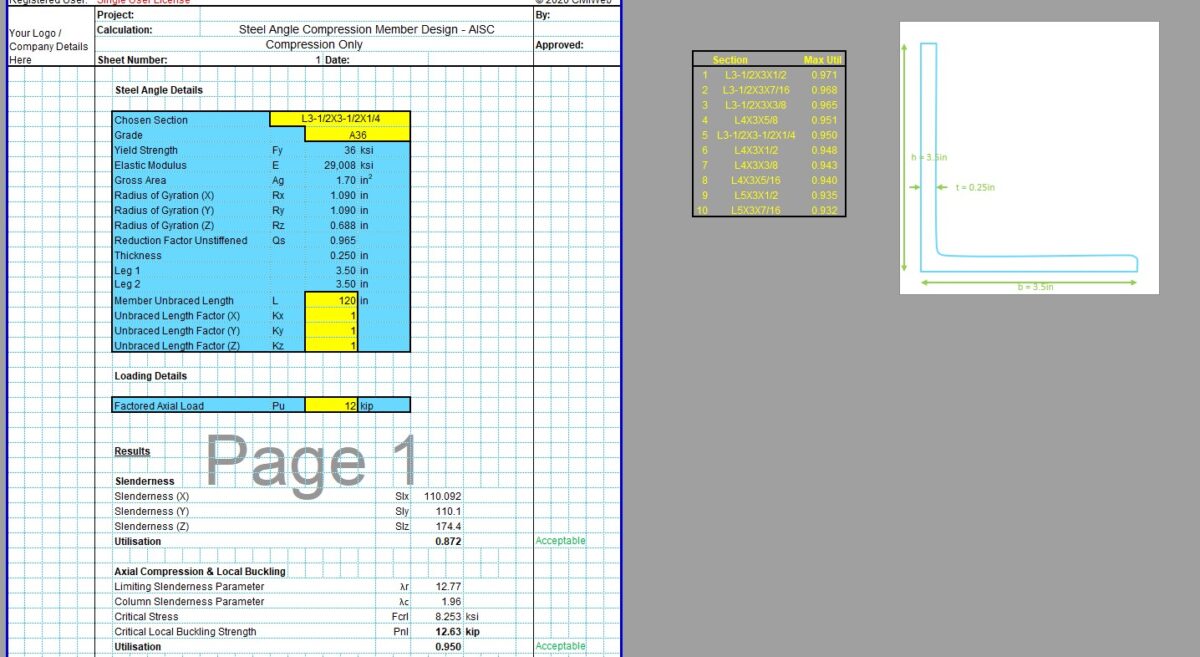Select section L3-1/2X3X3/8 in ranking table
Viewport: 1200px width, 657px height.
[x=756, y=105]
